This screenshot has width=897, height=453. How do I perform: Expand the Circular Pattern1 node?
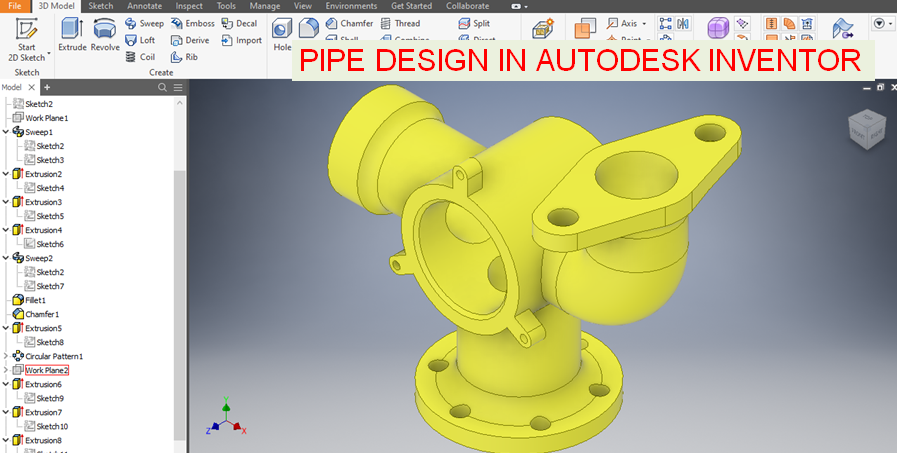pos(6,356)
